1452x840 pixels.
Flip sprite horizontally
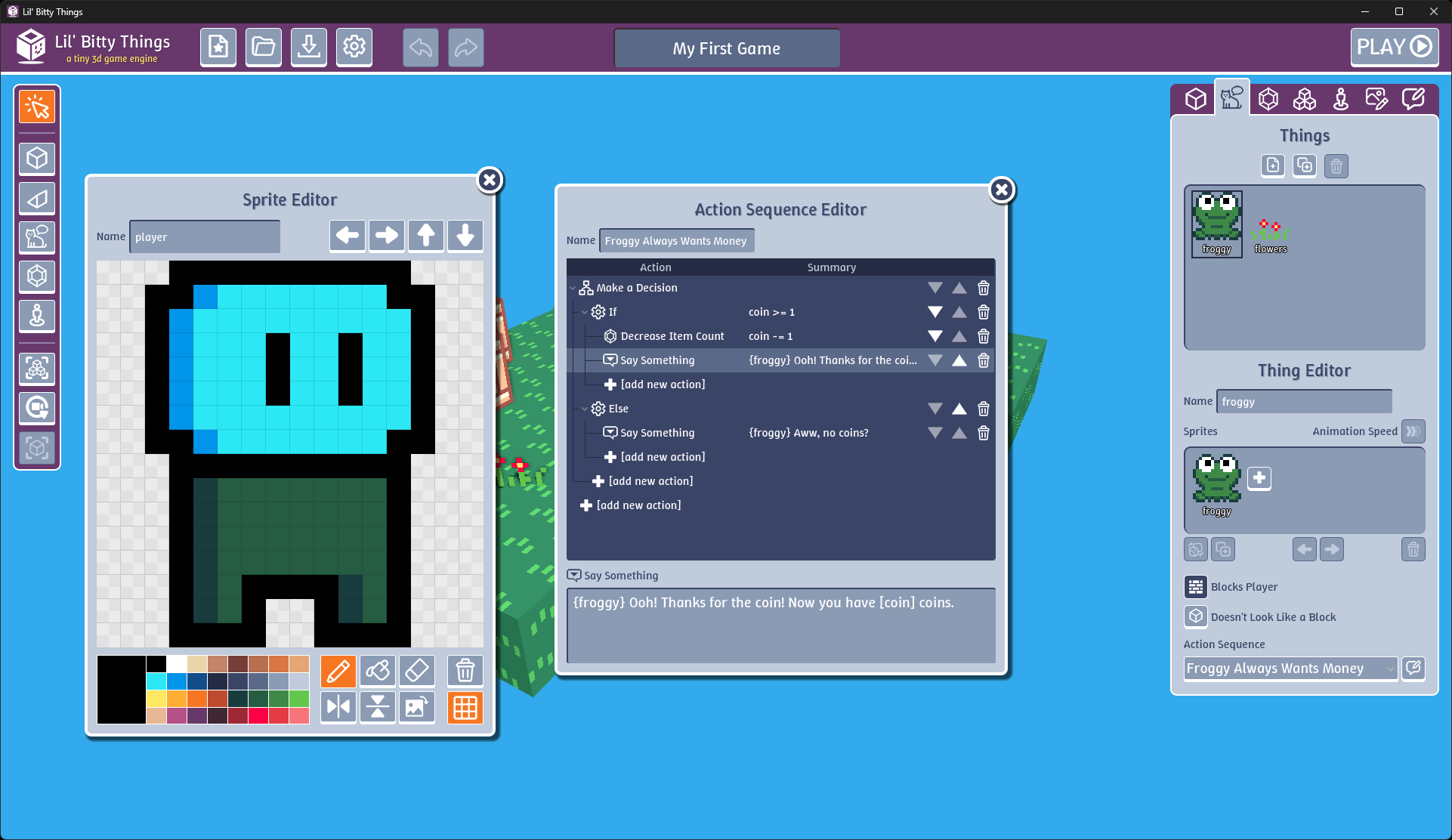click(x=338, y=708)
